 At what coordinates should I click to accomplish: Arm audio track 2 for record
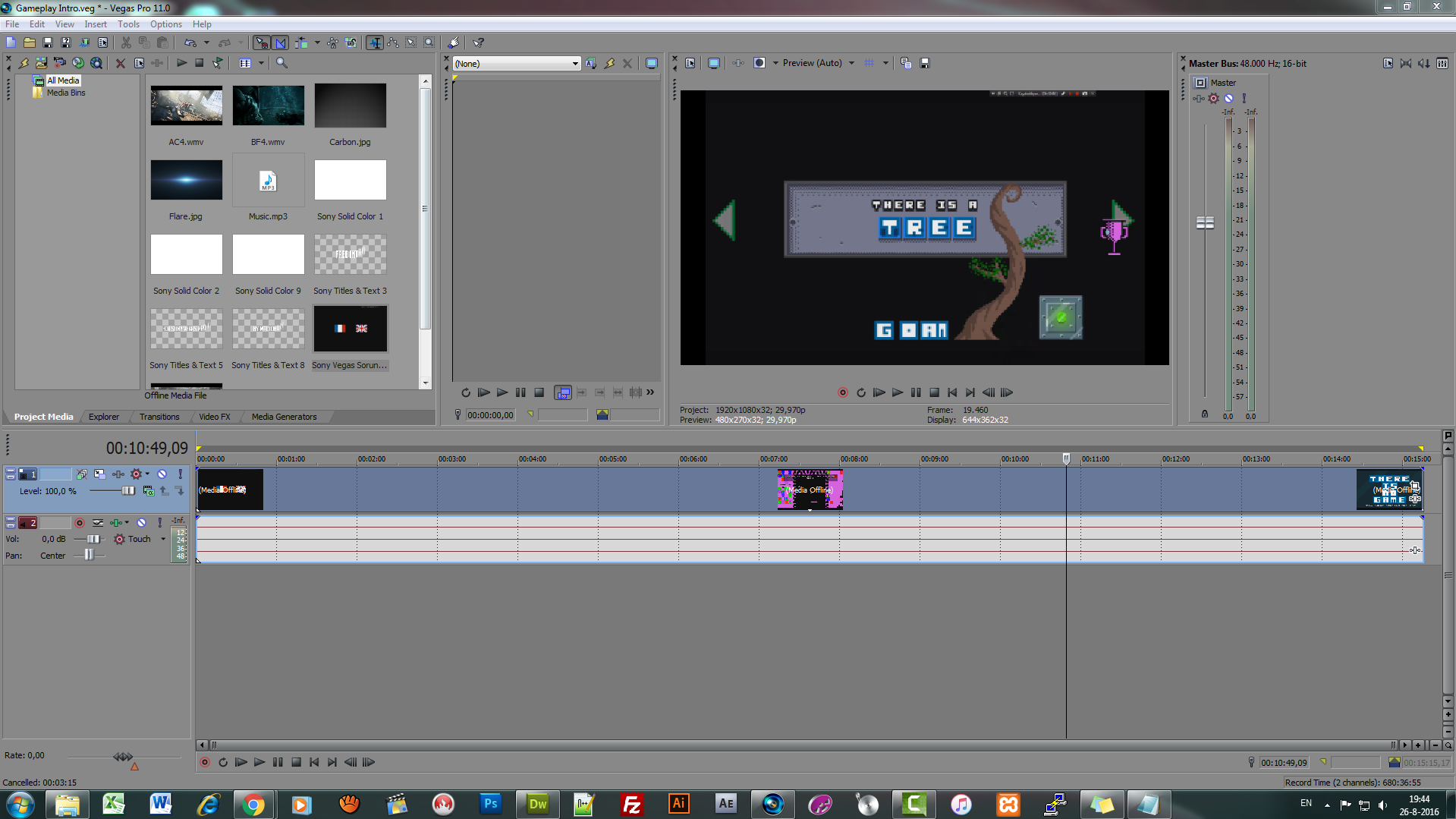pos(80,522)
